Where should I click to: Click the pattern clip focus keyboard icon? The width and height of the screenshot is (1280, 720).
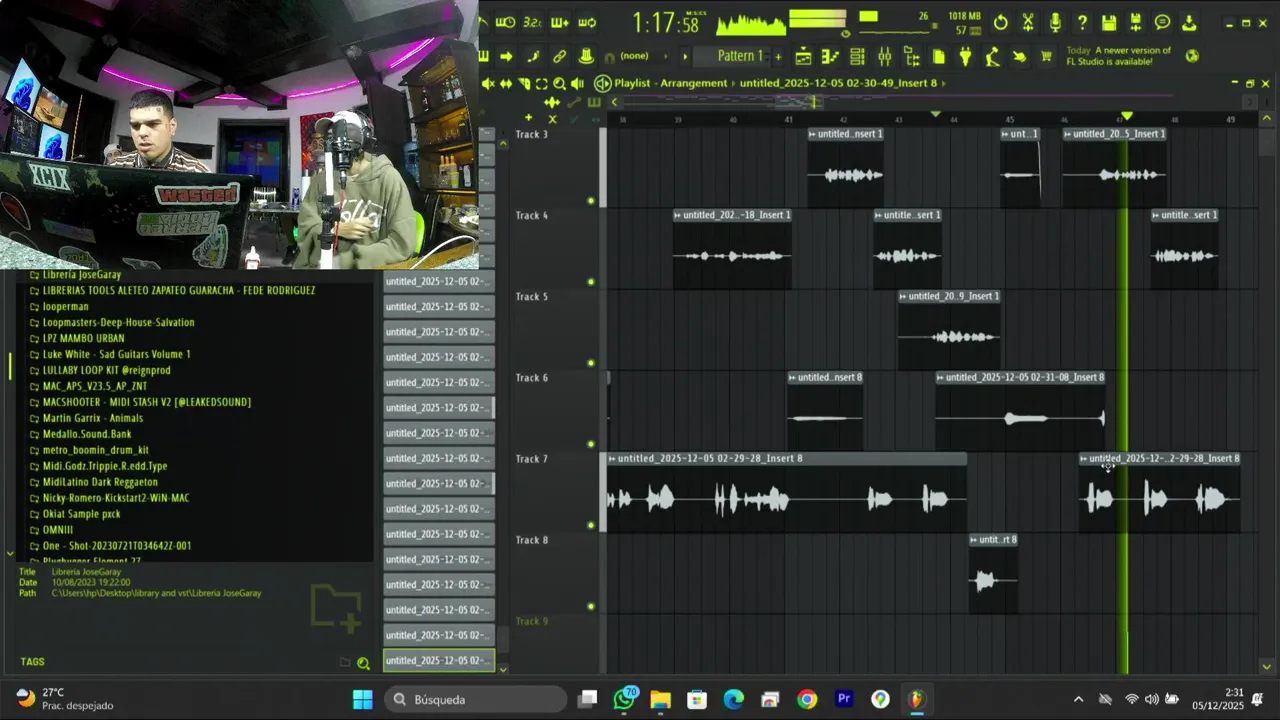click(x=594, y=102)
